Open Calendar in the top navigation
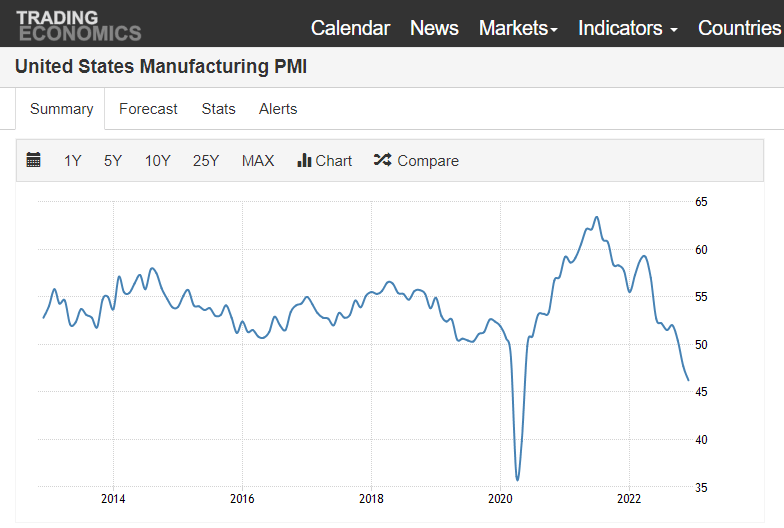The height and width of the screenshot is (528, 784). pyautogui.click(x=350, y=28)
